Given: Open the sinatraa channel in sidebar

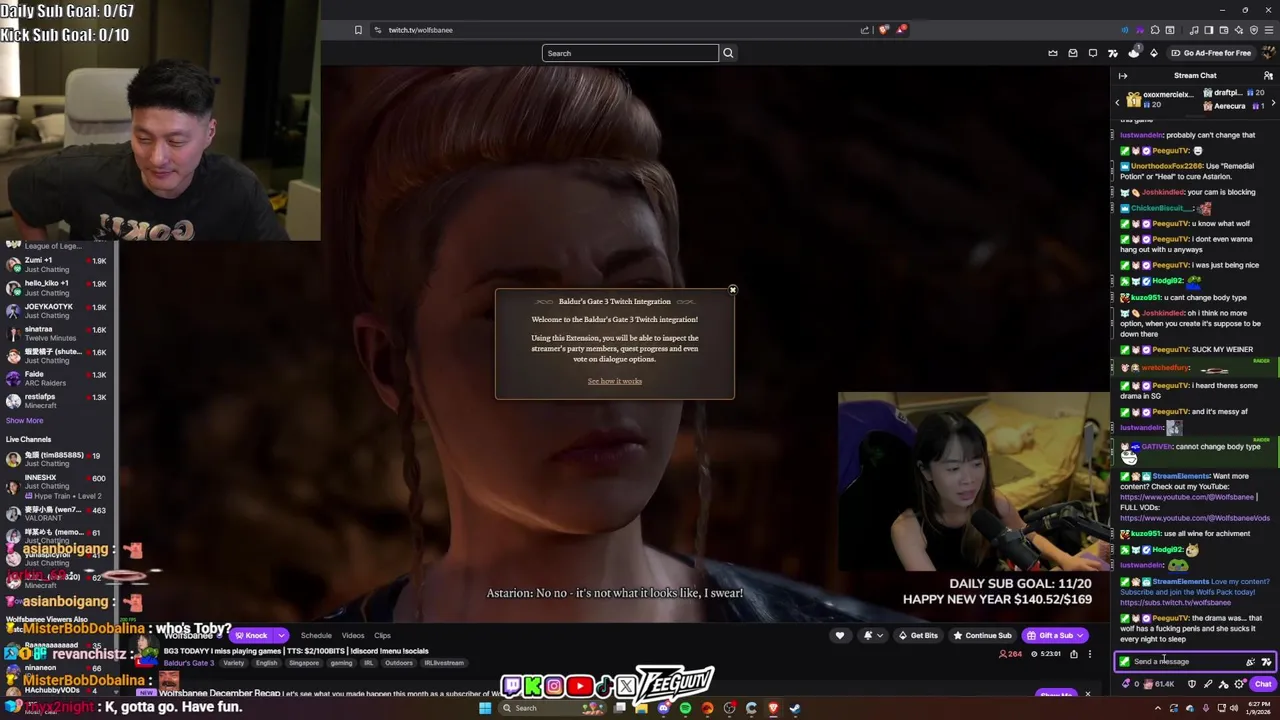Looking at the screenshot, I should (60, 333).
